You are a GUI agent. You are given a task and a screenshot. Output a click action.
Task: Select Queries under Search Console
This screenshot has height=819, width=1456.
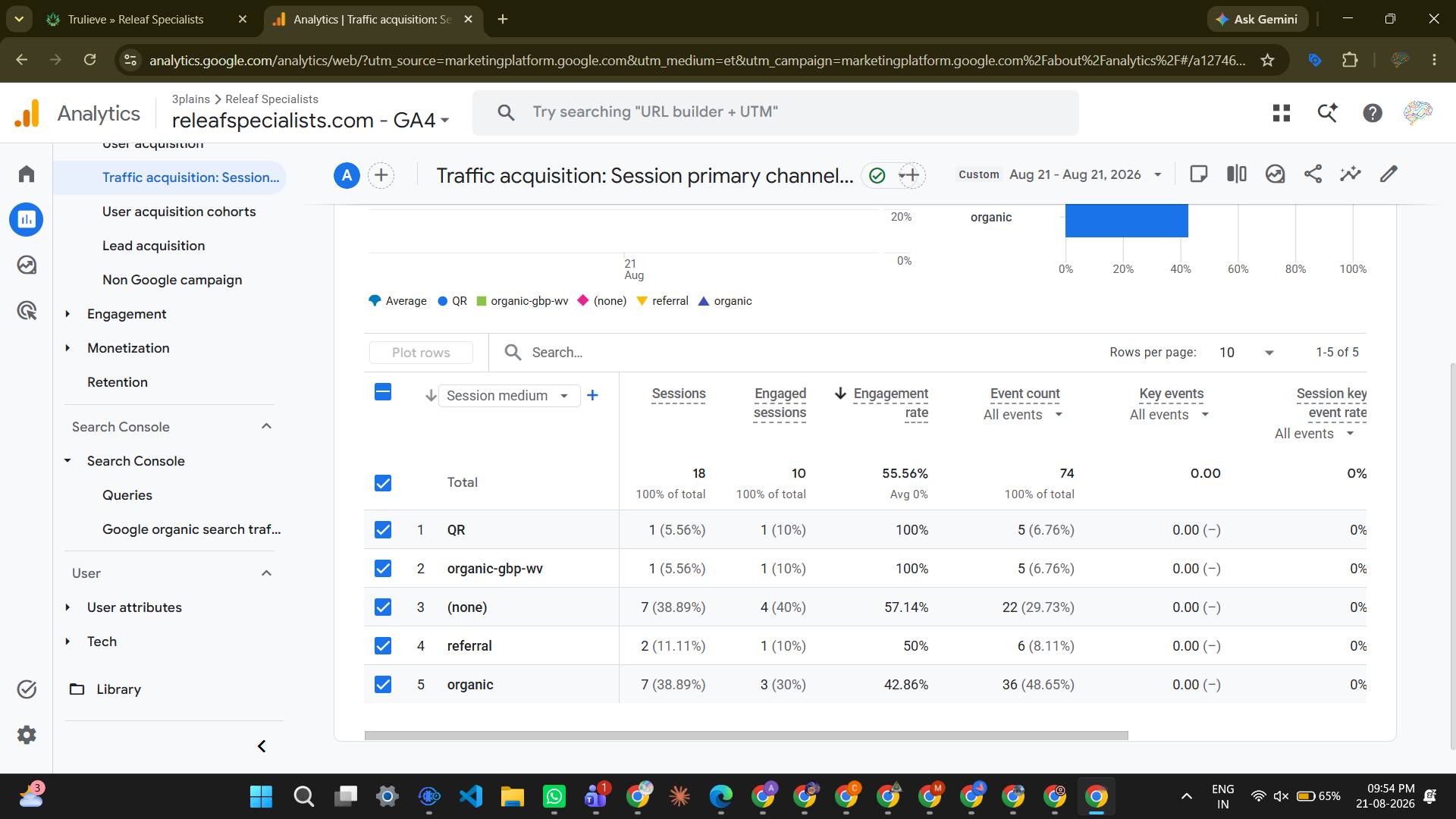point(127,495)
